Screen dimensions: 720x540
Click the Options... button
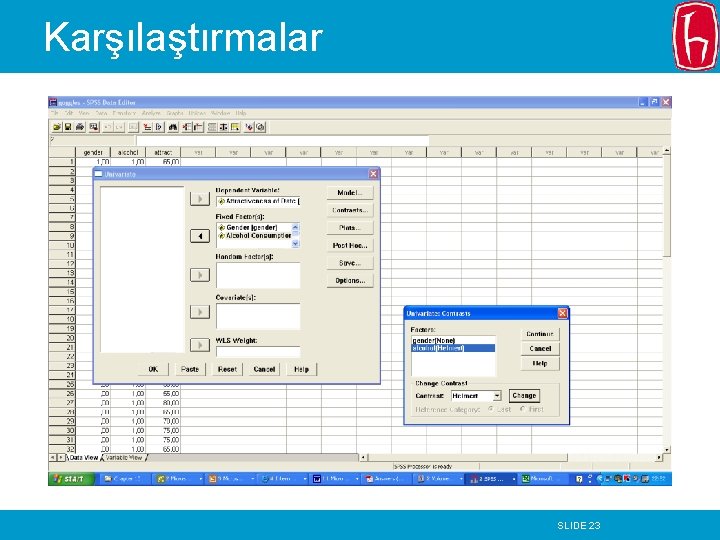tap(350, 281)
